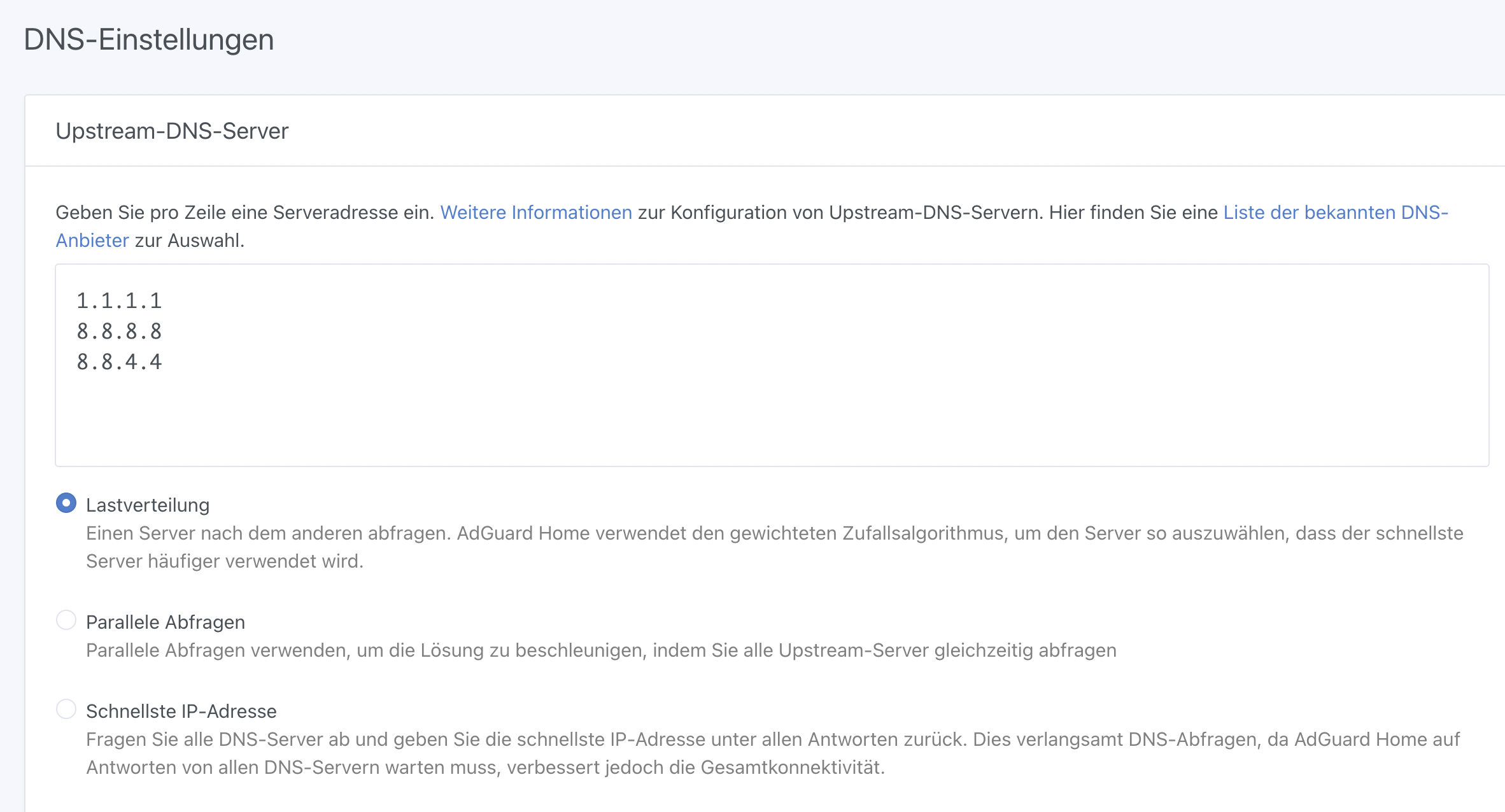This screenshot has width=1505, height=812.
Task: Click the Schnellste IP-Adresse label text
Action: (181, 711)
